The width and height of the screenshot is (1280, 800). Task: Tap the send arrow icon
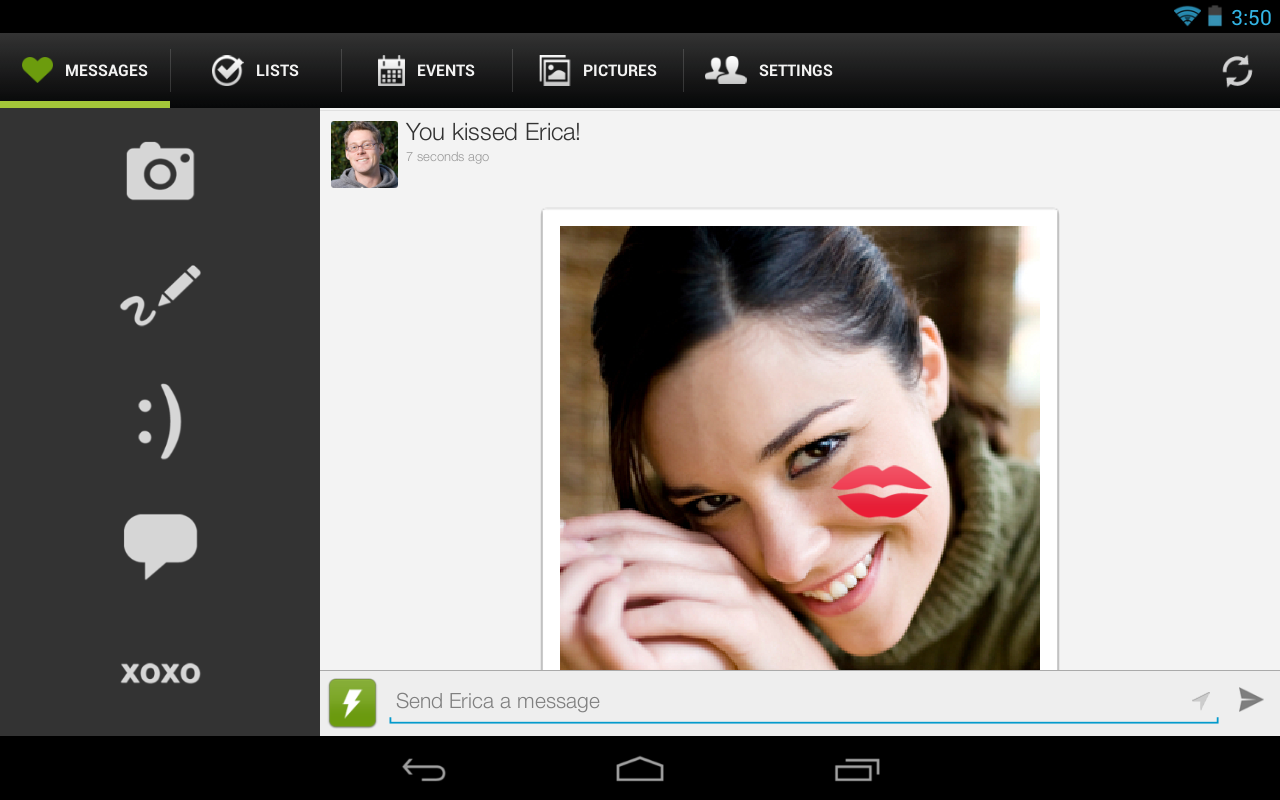(x=1250, y=700)
